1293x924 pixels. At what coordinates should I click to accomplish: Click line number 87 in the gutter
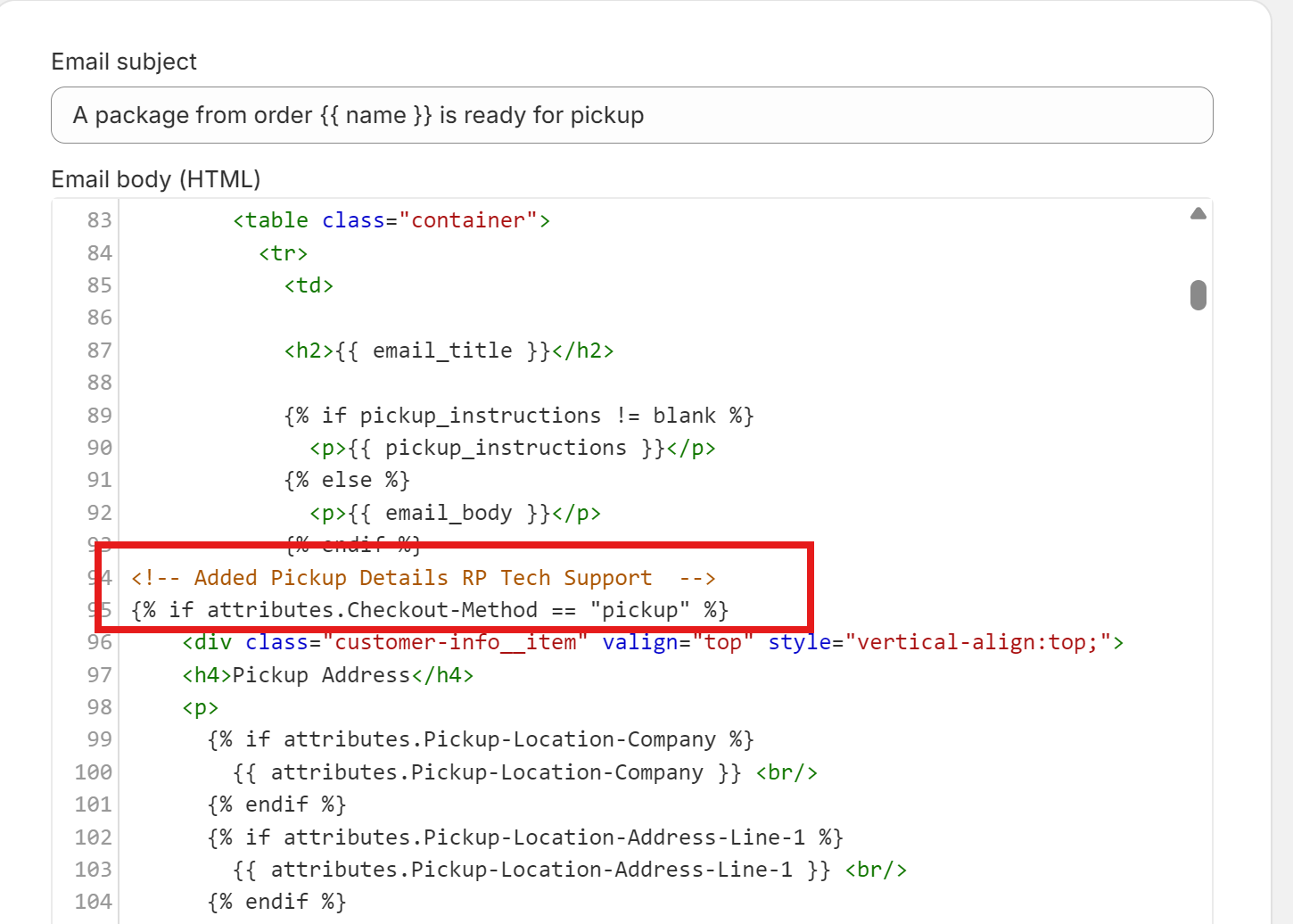point(99,351)
